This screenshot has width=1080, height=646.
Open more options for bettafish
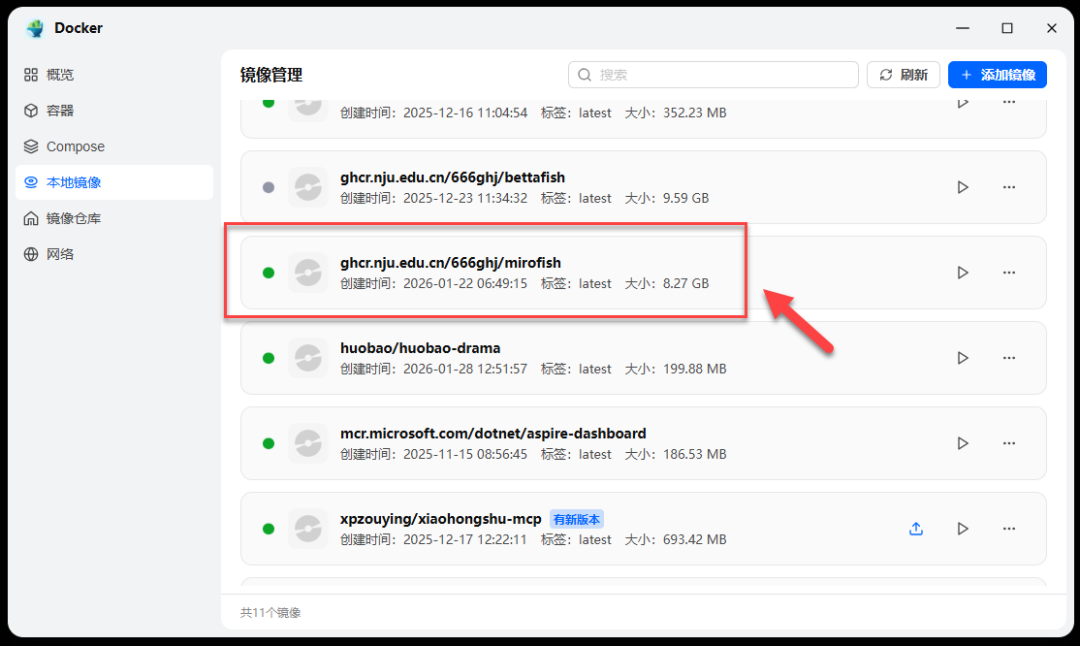pyautogui.click(x=1009, y=187)
